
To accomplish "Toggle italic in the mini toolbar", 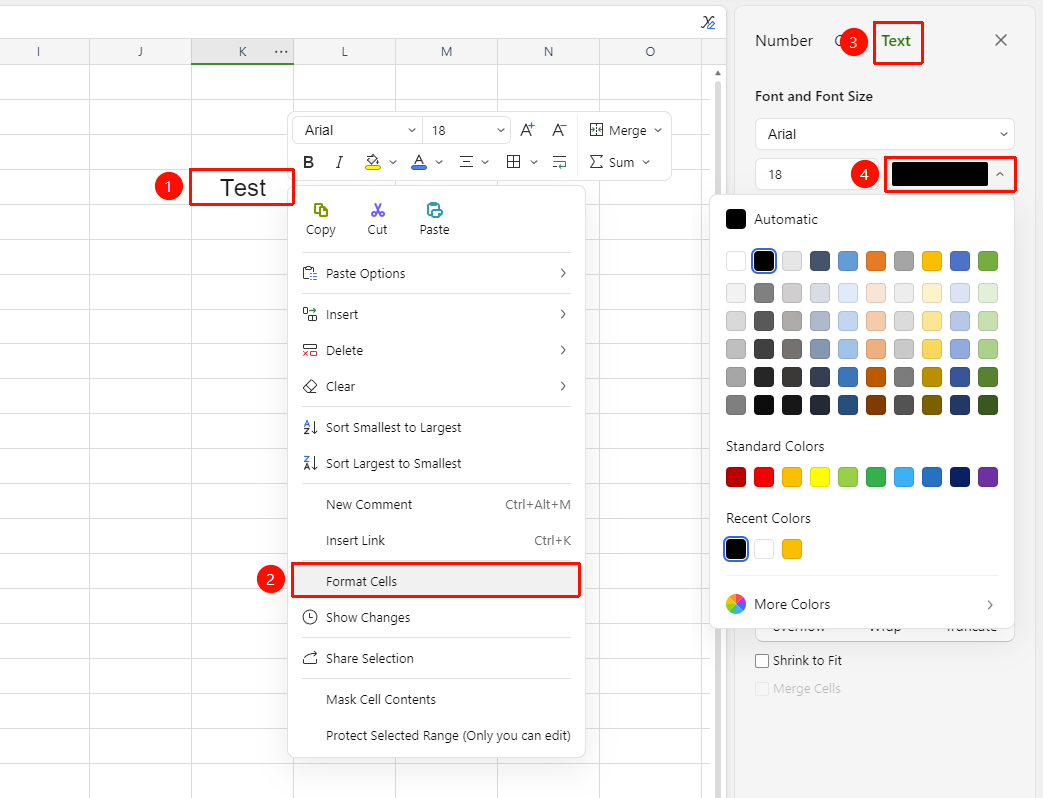I will [339, 162].
